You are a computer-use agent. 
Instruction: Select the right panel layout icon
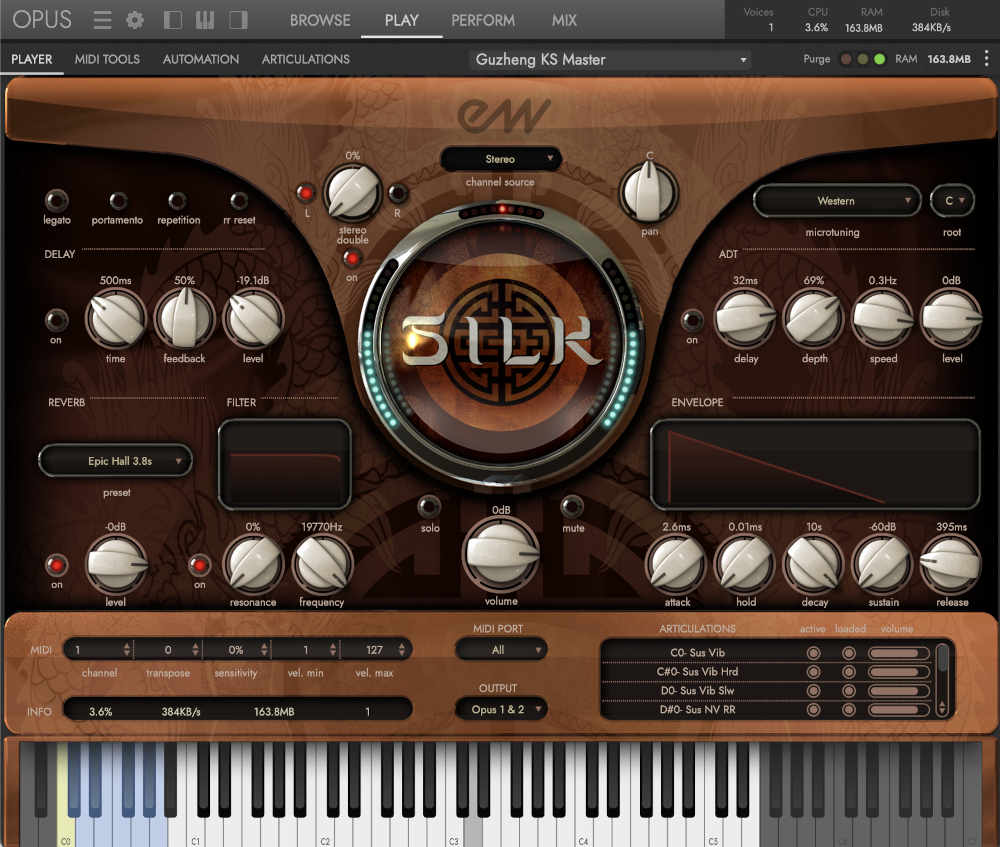(237, 19)
